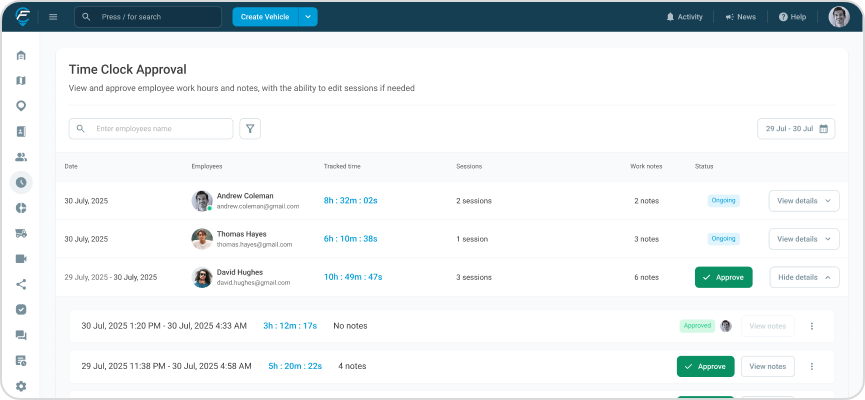Open the home building icon in sidebar
The image size is (865, 400).
[x=21, y=55]
